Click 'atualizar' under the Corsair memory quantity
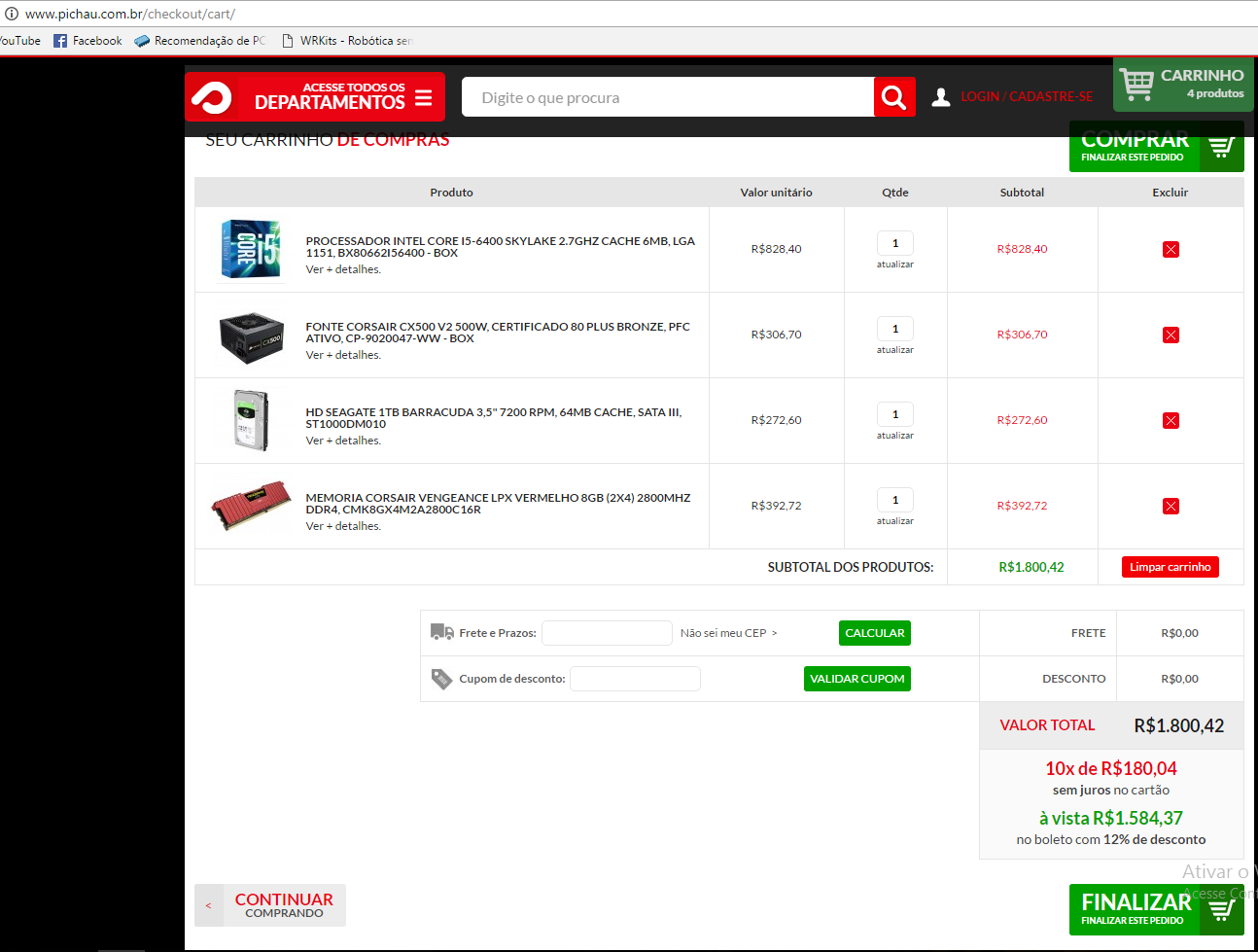Screen dimensions: 1258x952 (x=895, y=521)
